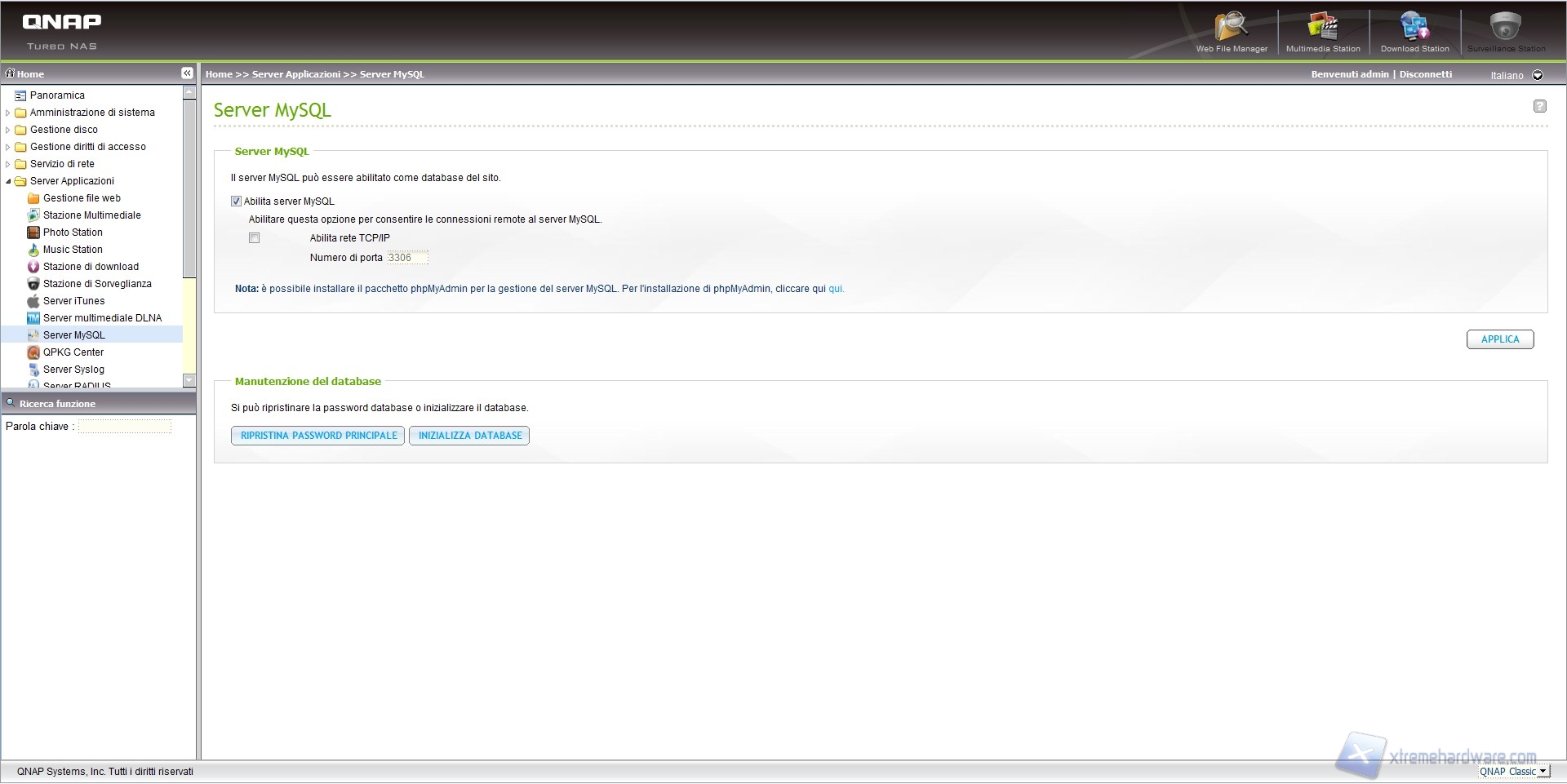1567x784 pixels.
Task: Collapse Server Applicazioni tree node
Action: point(8,181)
